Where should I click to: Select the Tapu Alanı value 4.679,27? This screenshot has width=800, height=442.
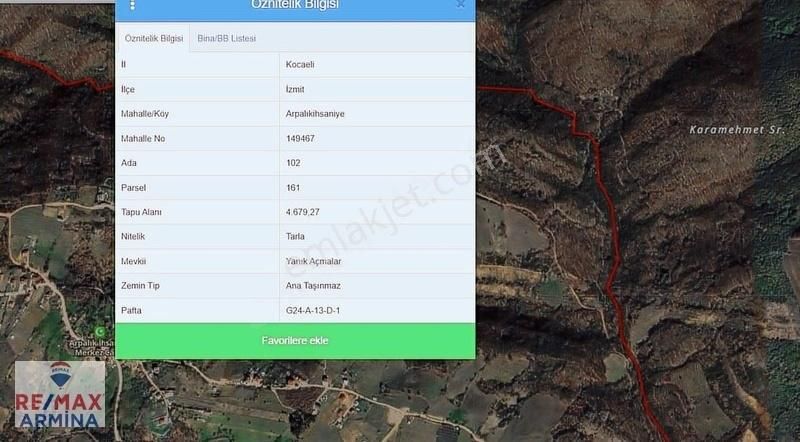click(x=303, y=212)
